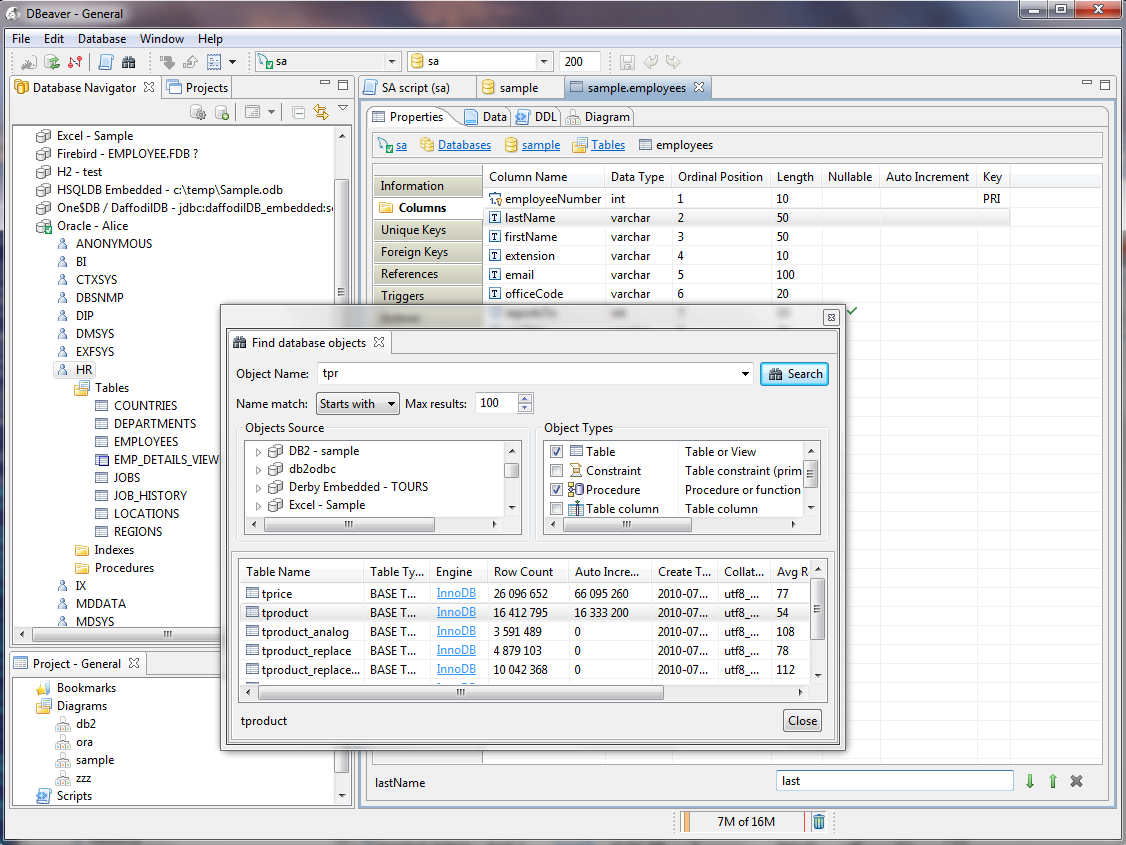The height and width of the screenshot is (845, 1126).
Task: Increase the Max results stepper
Action: [x=525, y=398]
